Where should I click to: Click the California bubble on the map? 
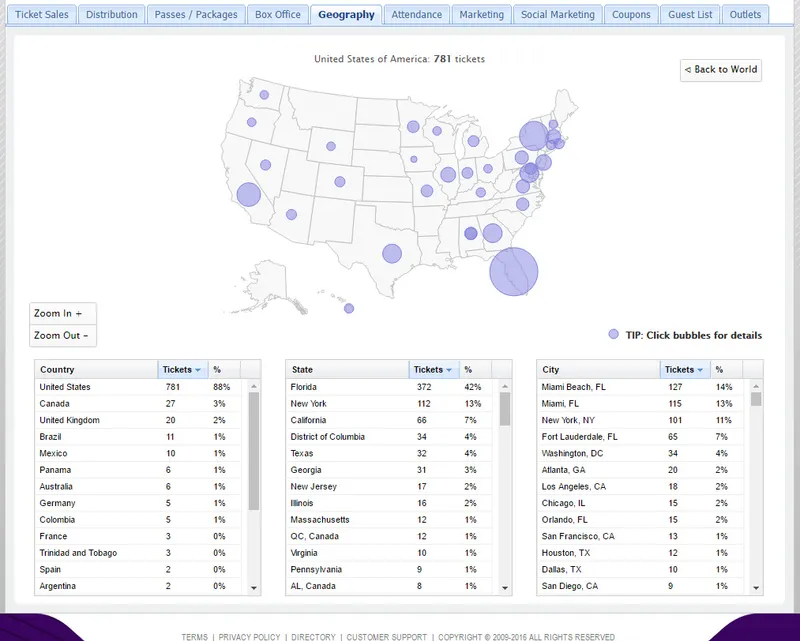pos(248,194)
